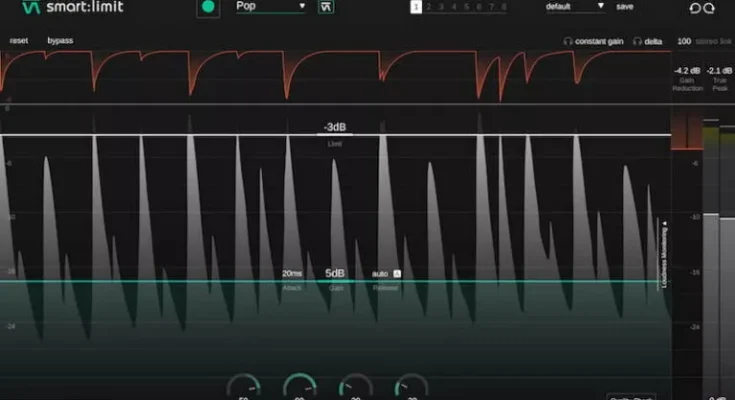
Task: Click the A badge beside auto release
Action: pyautogui.click(x=396, y=273)
